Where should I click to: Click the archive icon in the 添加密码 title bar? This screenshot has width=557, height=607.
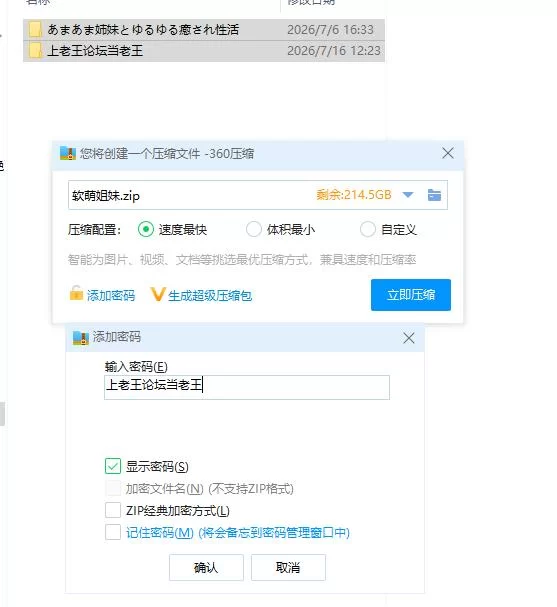(x=81, y=338)
